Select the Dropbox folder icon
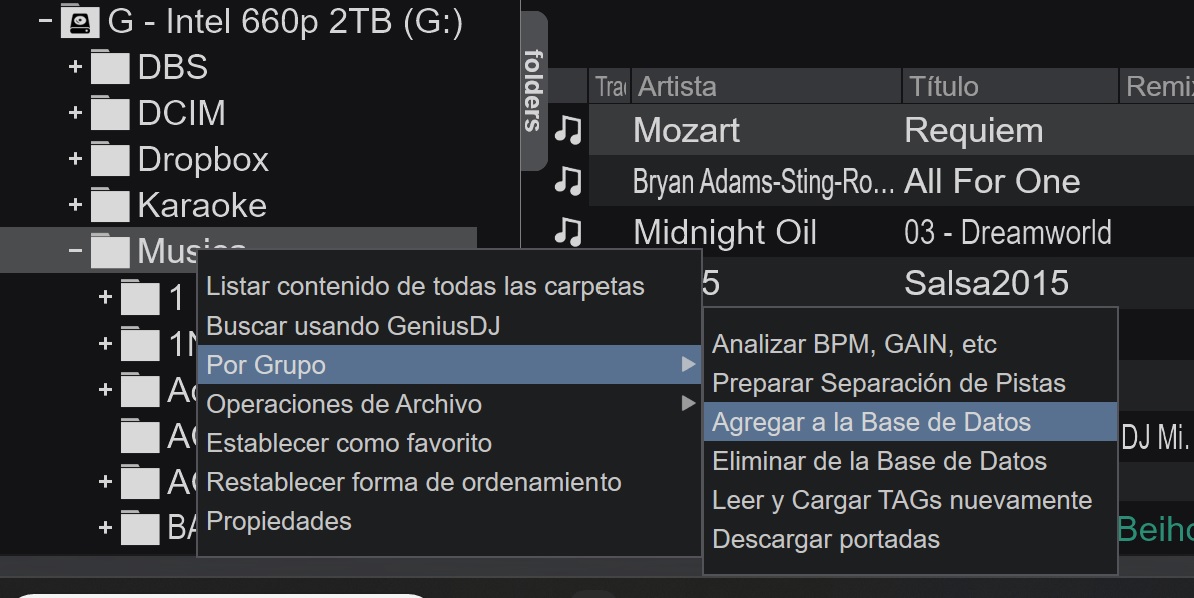 110,159
